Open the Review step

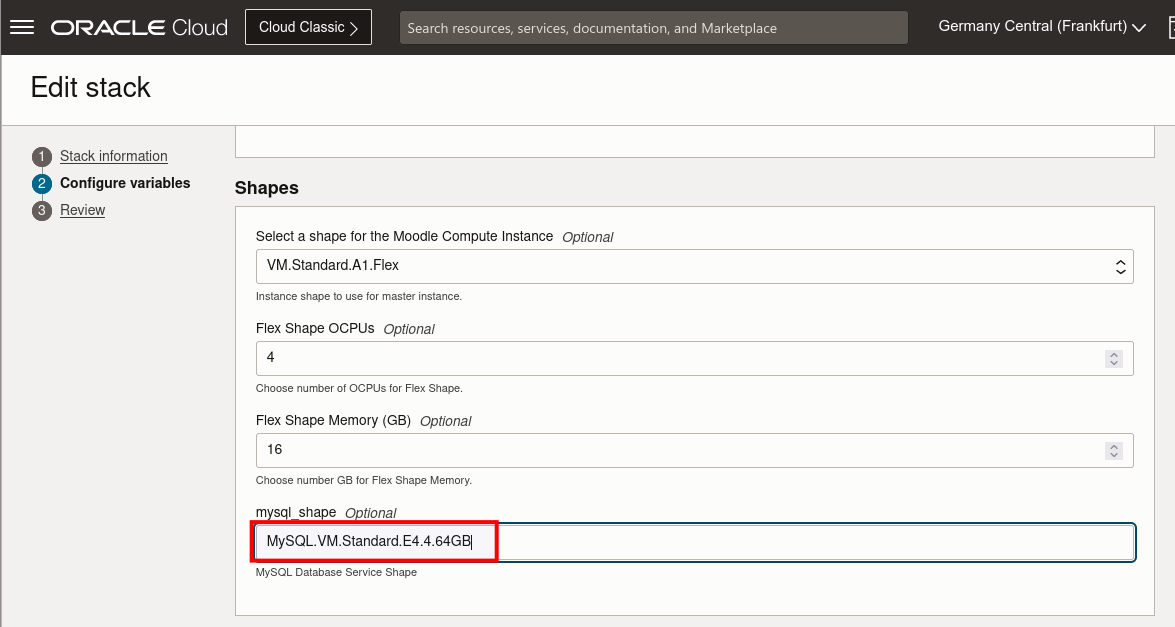[83, 210]
